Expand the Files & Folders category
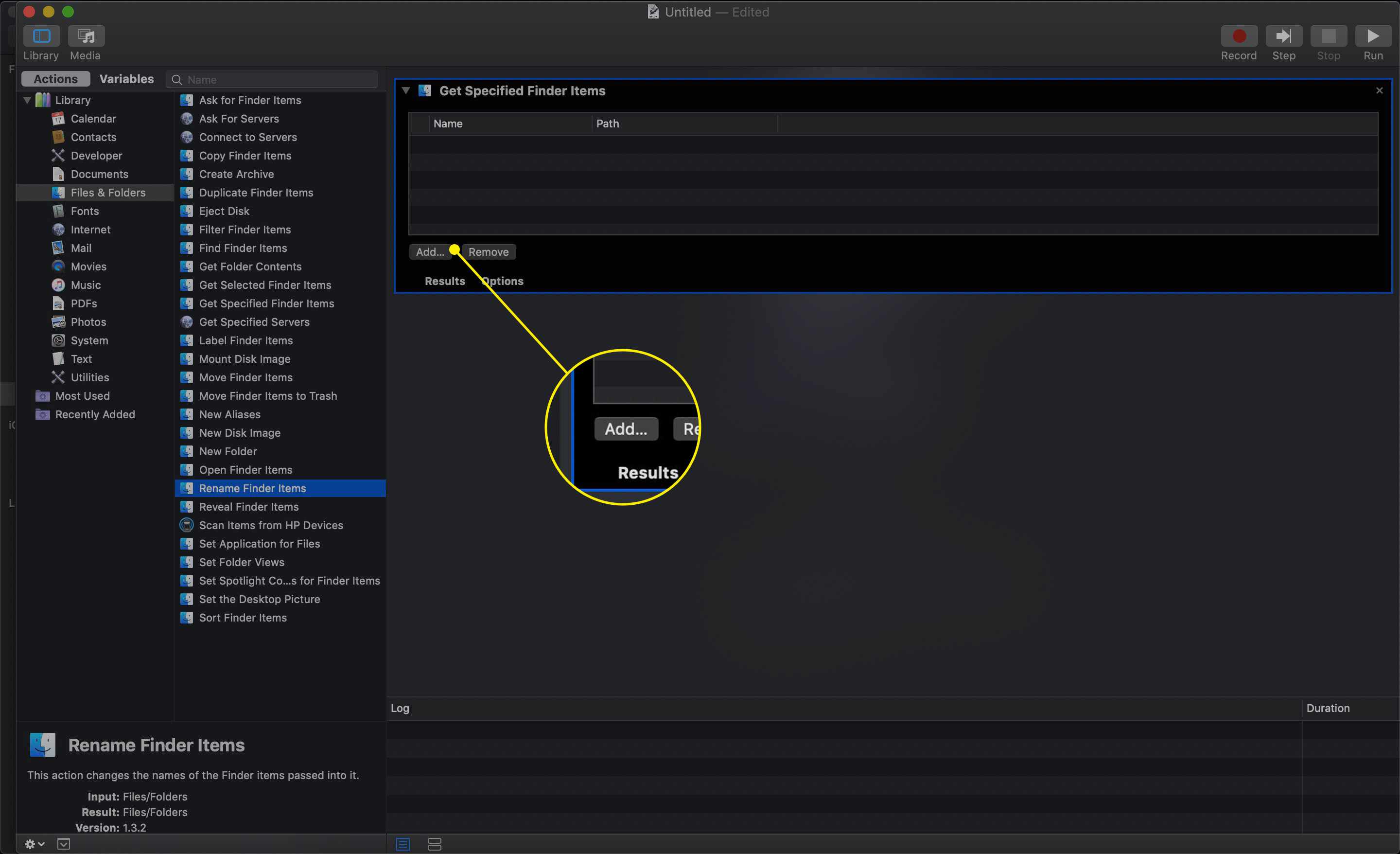This screenshot has width=1400, height=854. (108, 192)
